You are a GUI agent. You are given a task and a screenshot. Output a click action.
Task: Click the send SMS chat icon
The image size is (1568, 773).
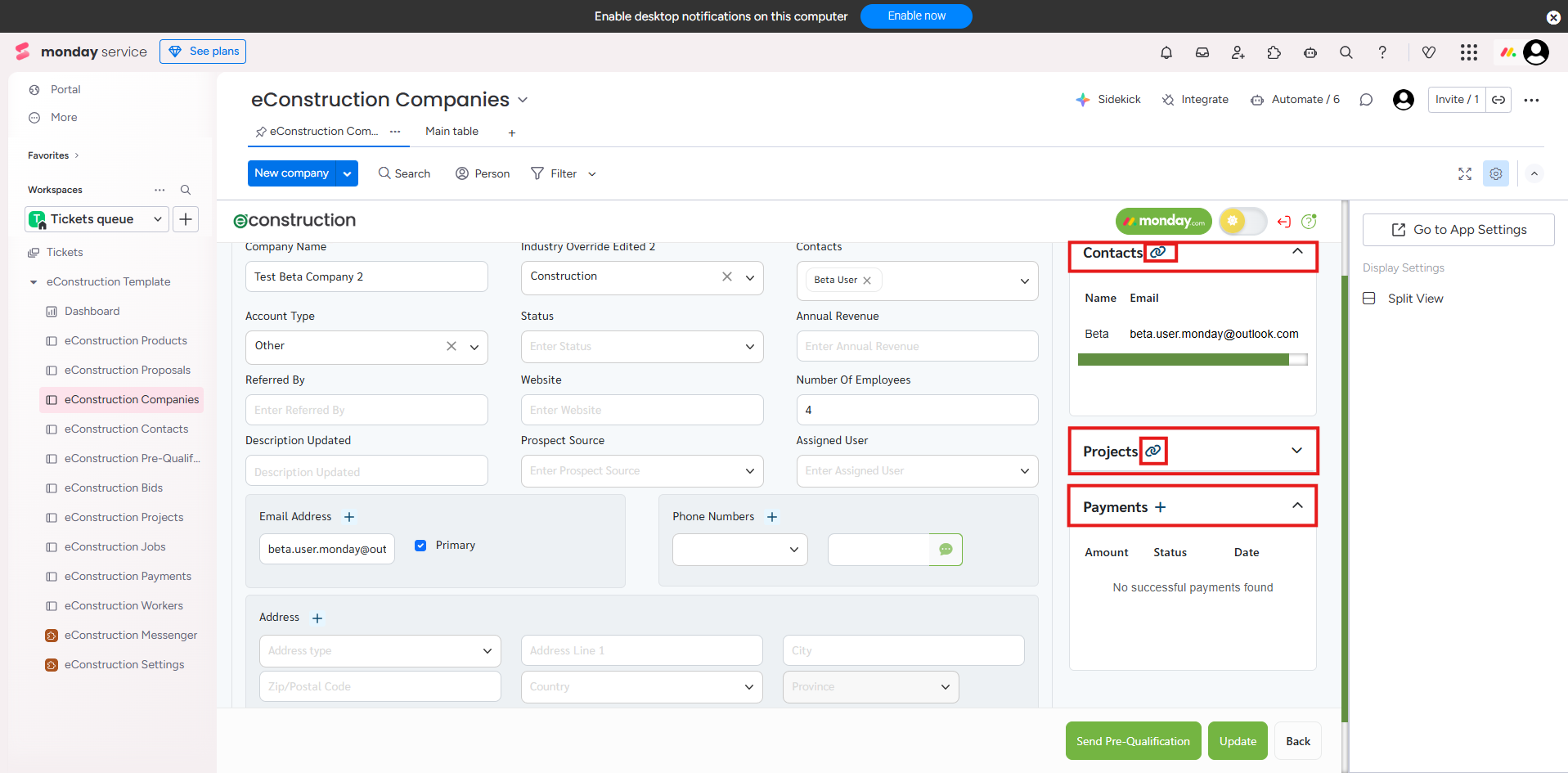point(946,550)
